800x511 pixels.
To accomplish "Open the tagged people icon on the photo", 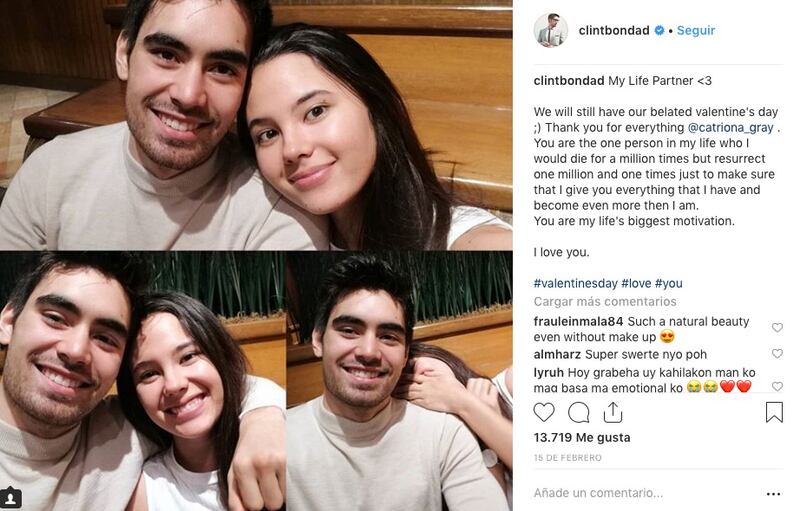I will (x=11, y=497).
